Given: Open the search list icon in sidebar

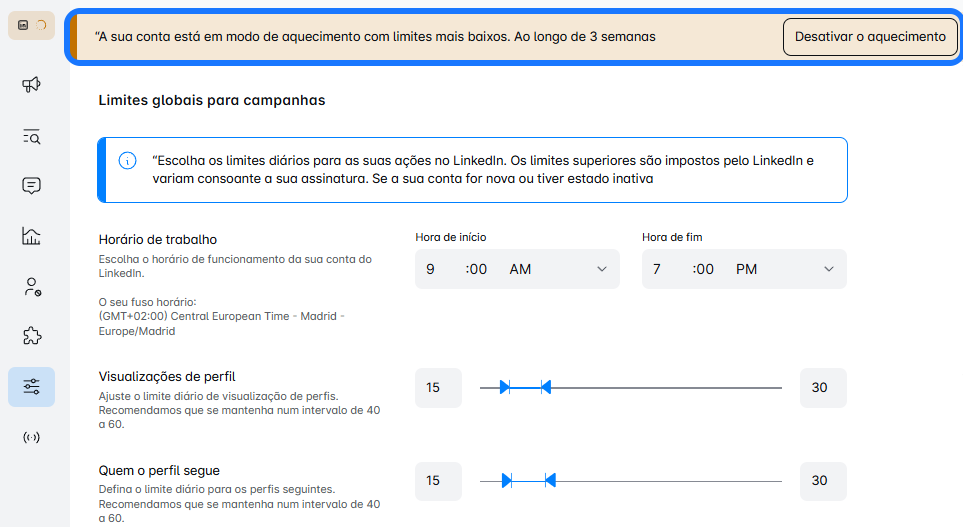Looking at the screenshot, I should click(31, 136).
